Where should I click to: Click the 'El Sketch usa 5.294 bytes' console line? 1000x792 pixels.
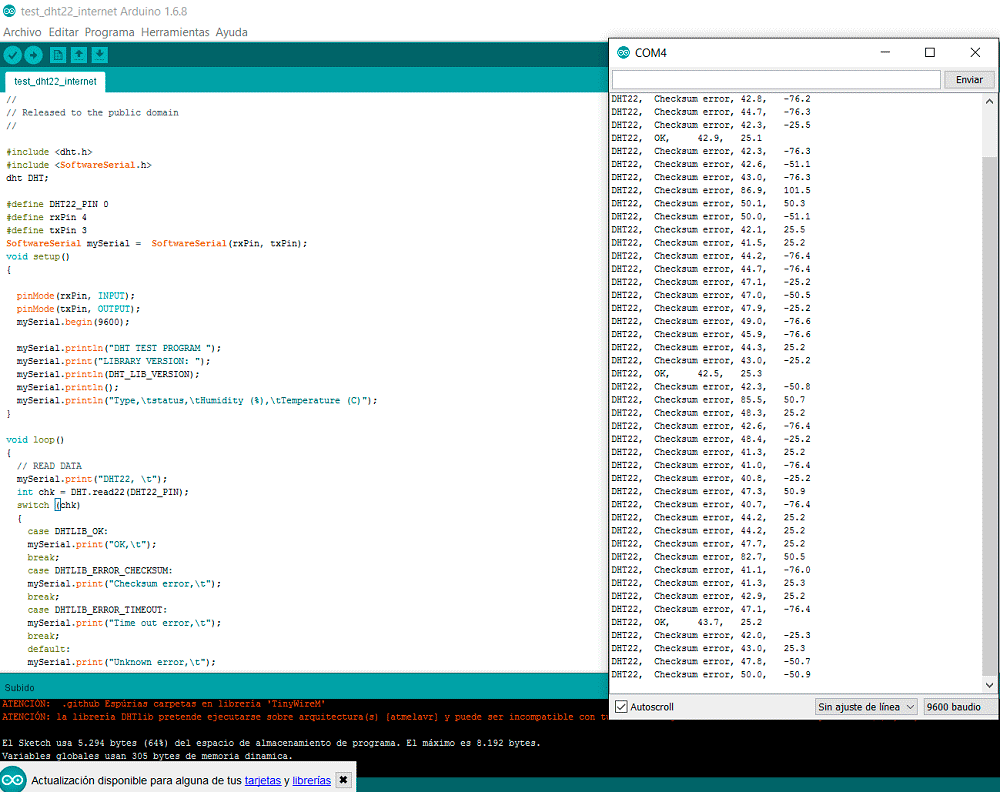[271, 743]
